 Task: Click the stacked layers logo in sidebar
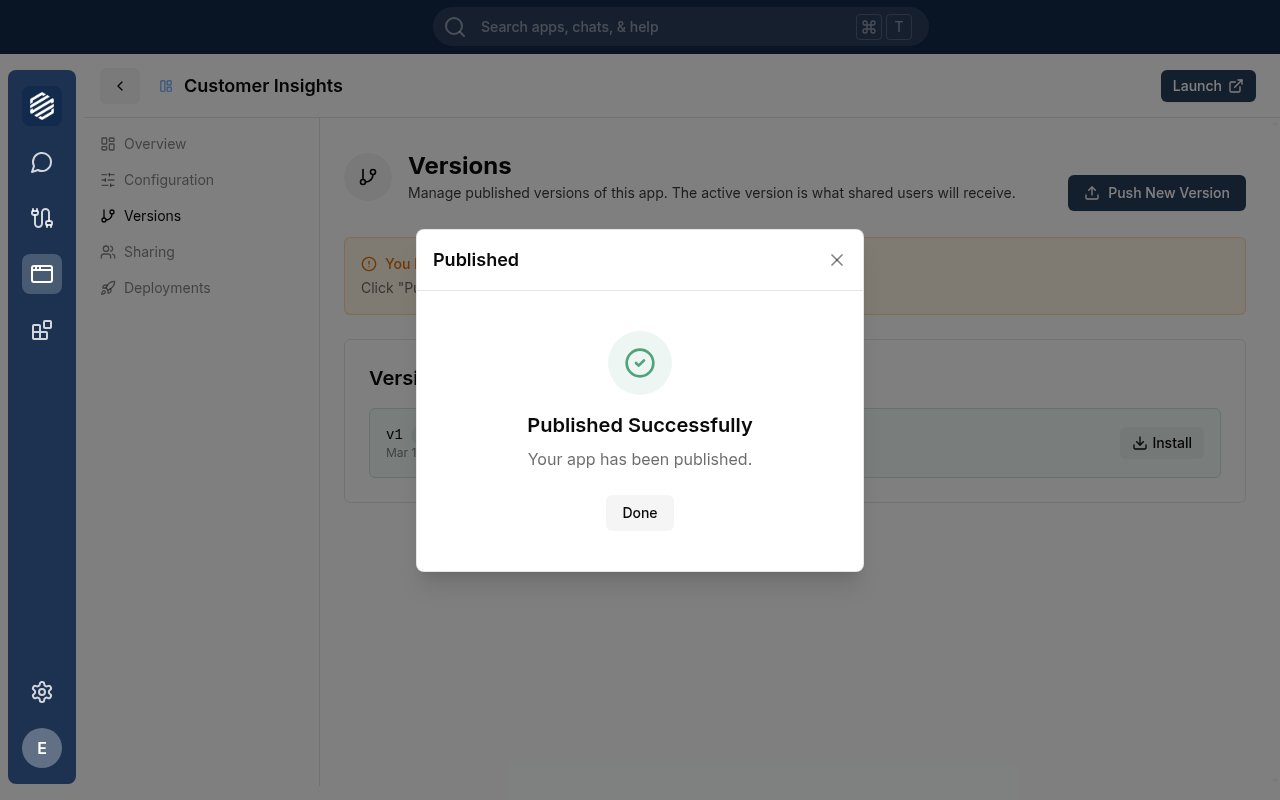[42, 106]
